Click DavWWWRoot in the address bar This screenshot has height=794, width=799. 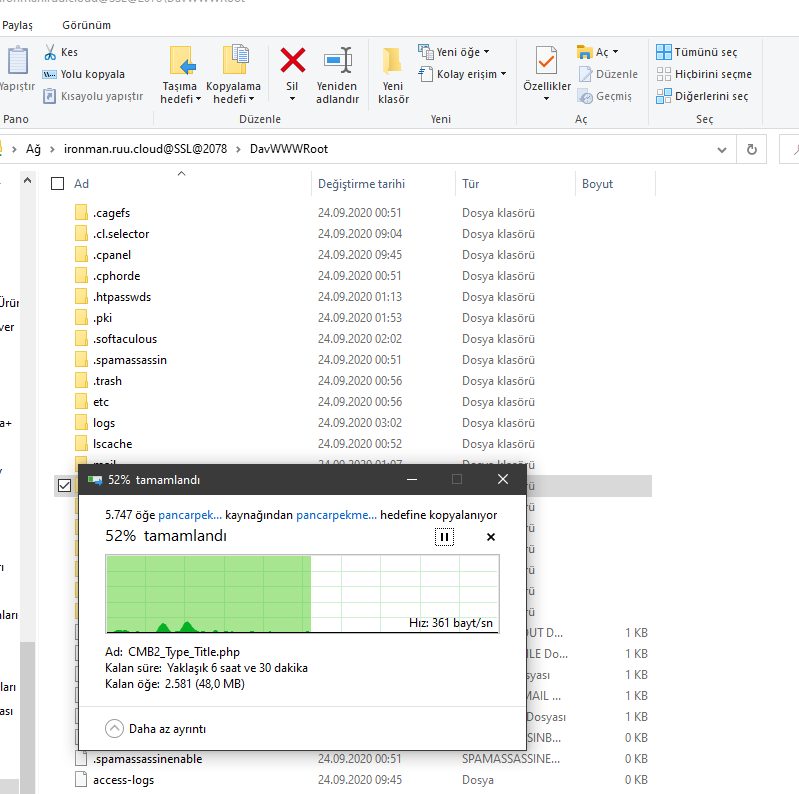click(x=289, y=149)
